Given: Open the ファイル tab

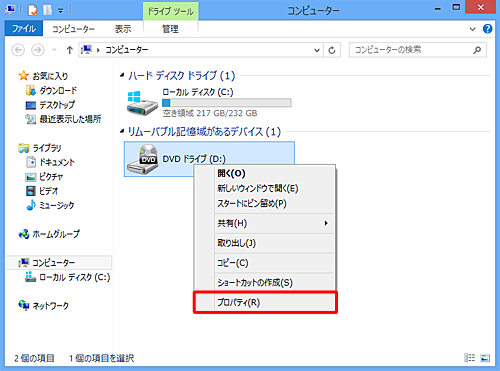Looking at the screenshot, I should click(x=24, y=29).
